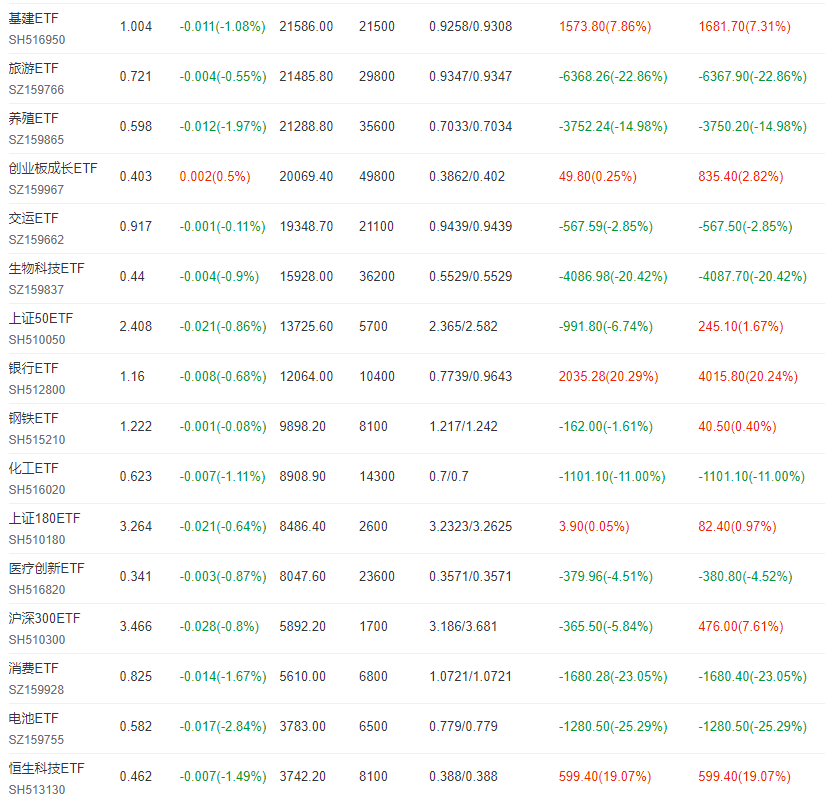Click the code SH516950
This screenshot has height=803, width=825.
coord(37,40)
